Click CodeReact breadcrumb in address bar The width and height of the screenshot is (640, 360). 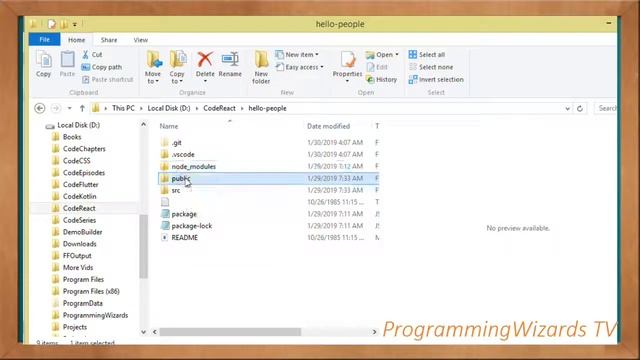click(x=220, y=108)
